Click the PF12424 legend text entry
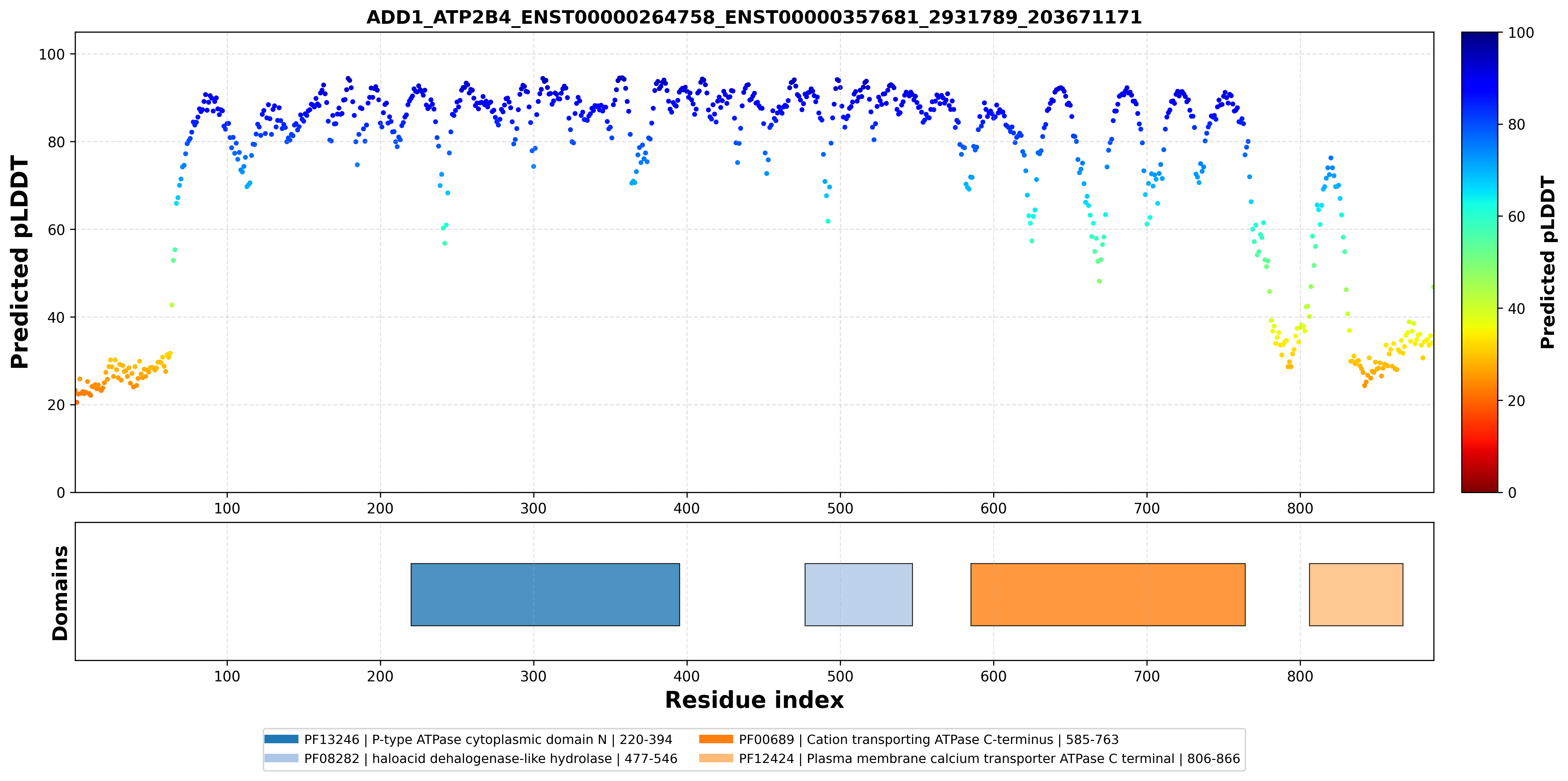This screenshot has height=781, width=1568. point(989,759)
